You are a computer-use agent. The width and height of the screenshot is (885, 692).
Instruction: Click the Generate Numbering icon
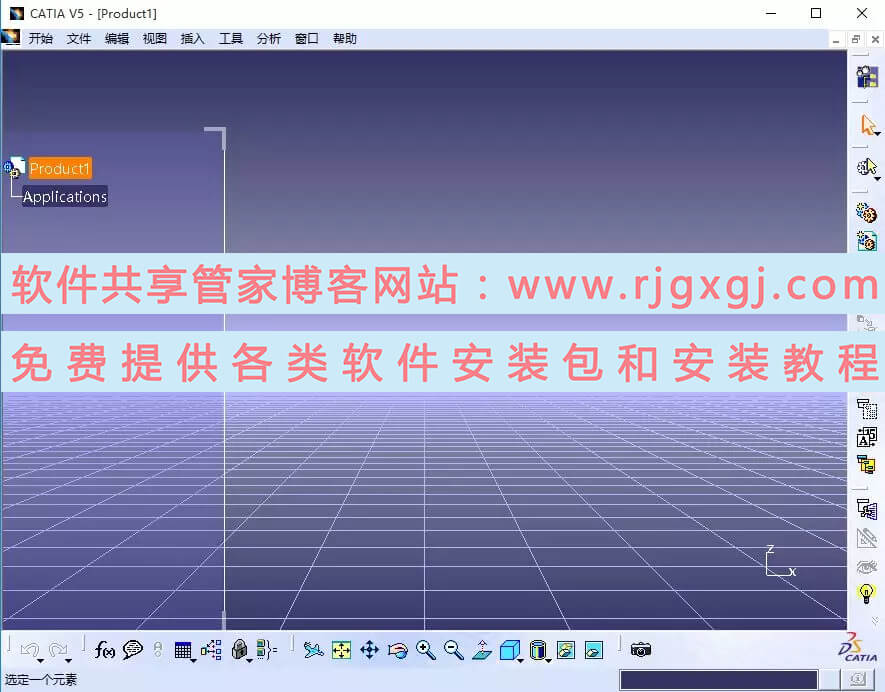click(x=866, y=437)
